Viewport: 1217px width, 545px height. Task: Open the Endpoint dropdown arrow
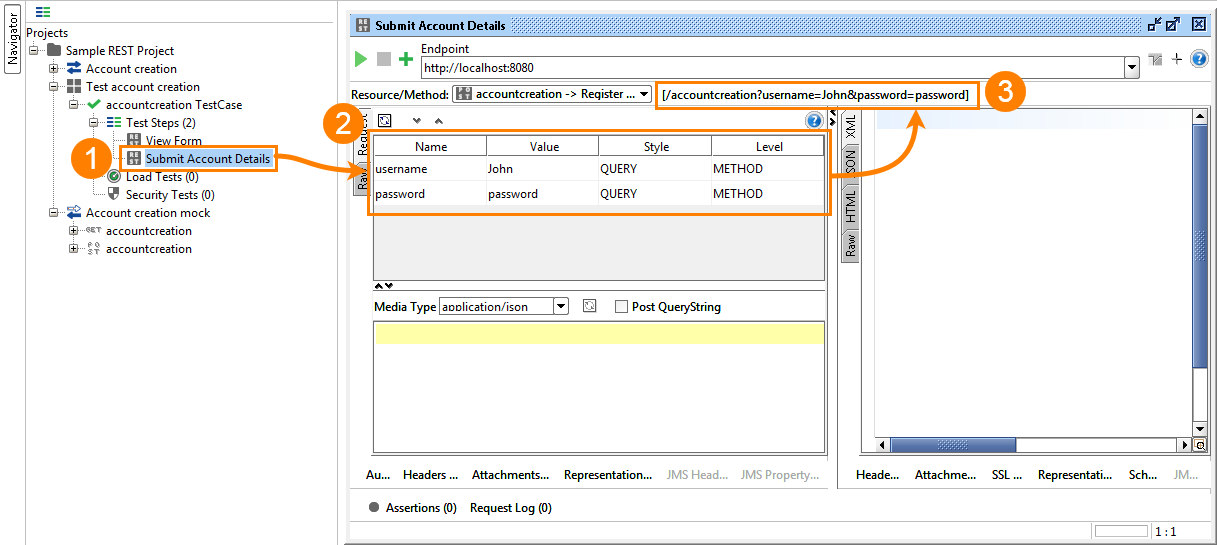(x=1132, y=68)
